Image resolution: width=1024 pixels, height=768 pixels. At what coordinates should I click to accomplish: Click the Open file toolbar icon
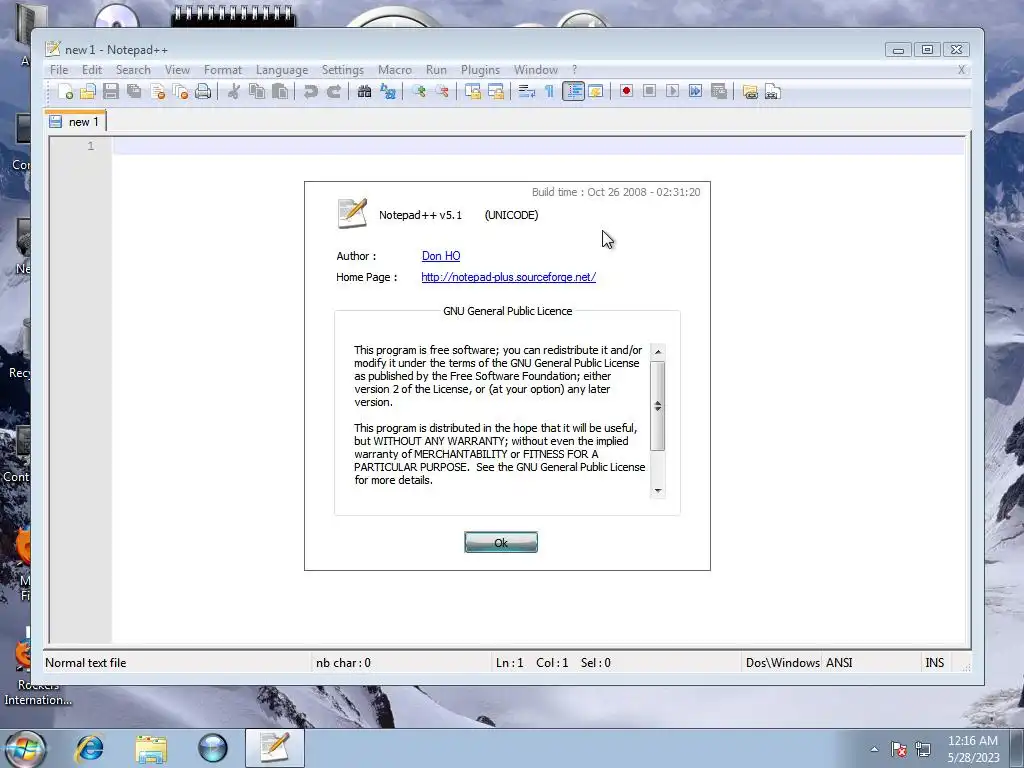(88, 91)
